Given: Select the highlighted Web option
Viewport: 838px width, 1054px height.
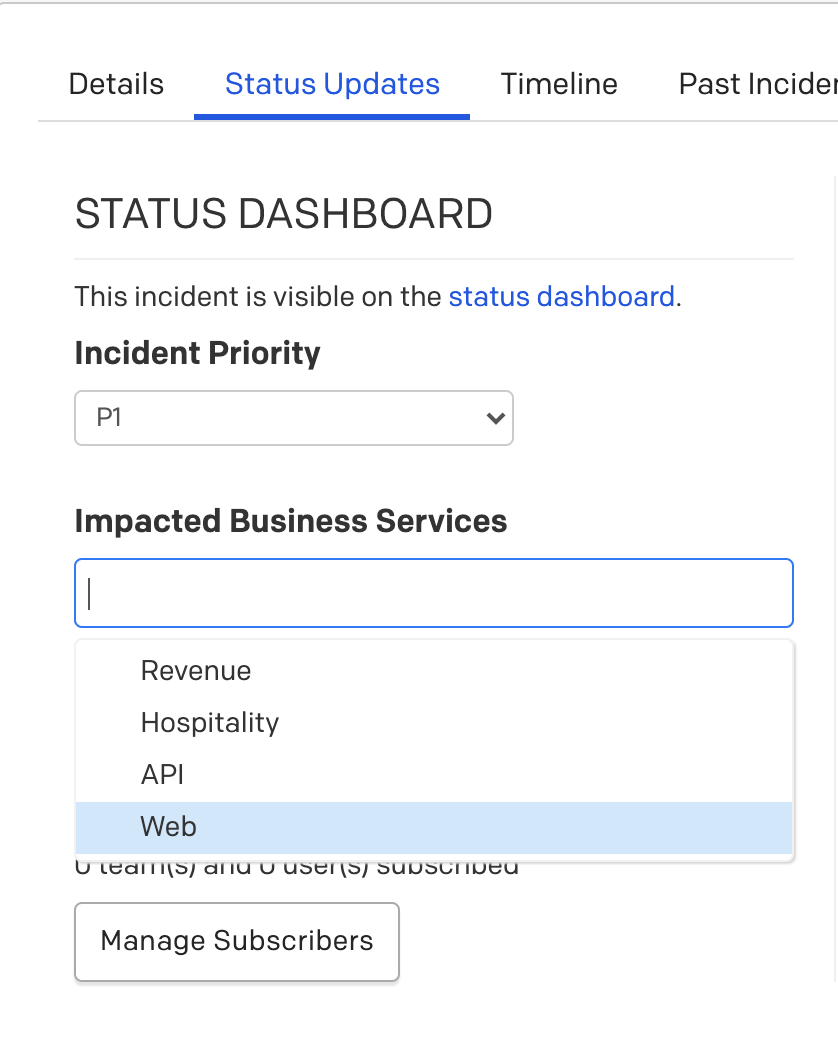Looking at the screenshot, I should pos(434,827).
